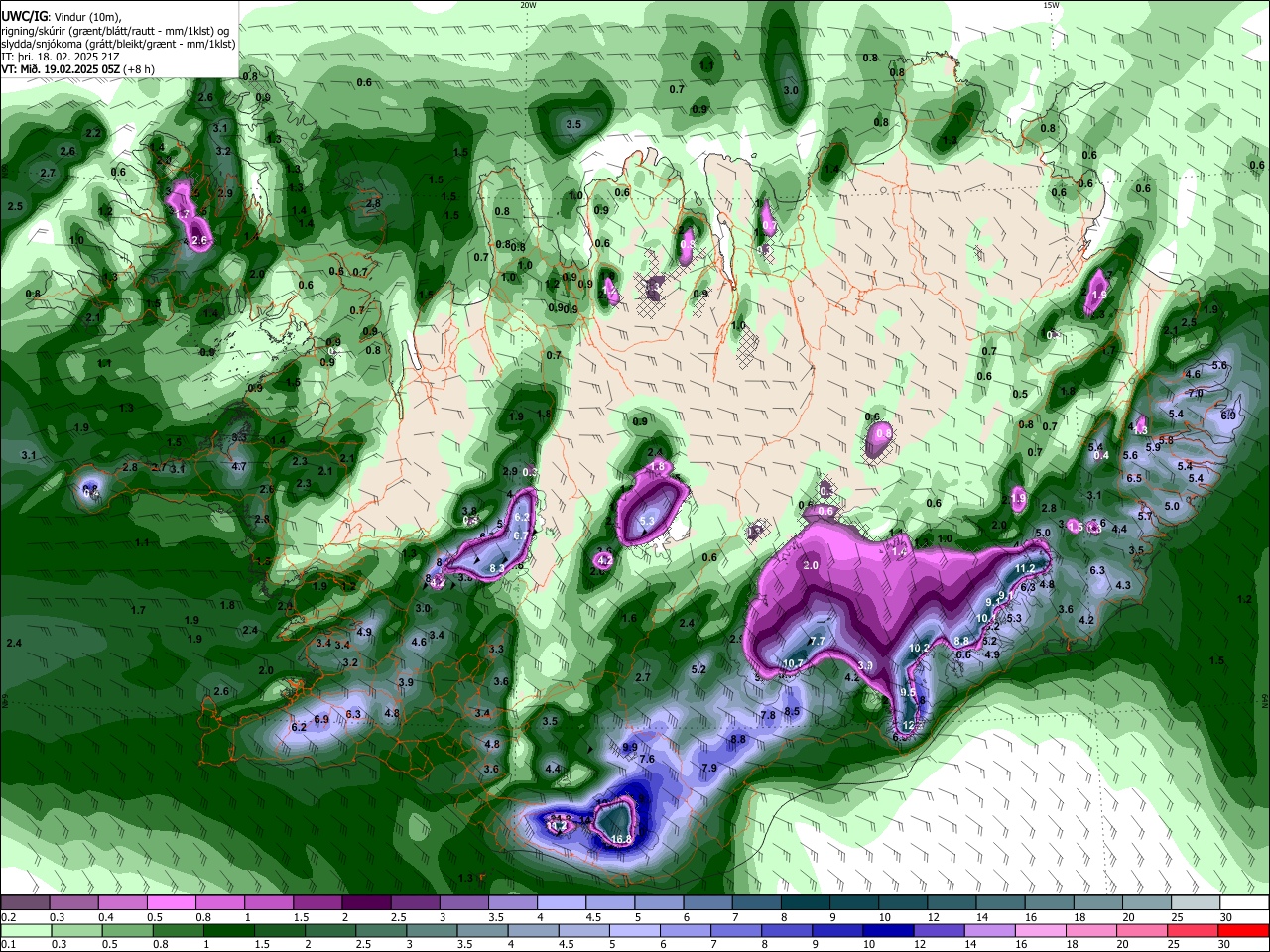Click the 0.1 label in lower legend row

pos(8,944)
